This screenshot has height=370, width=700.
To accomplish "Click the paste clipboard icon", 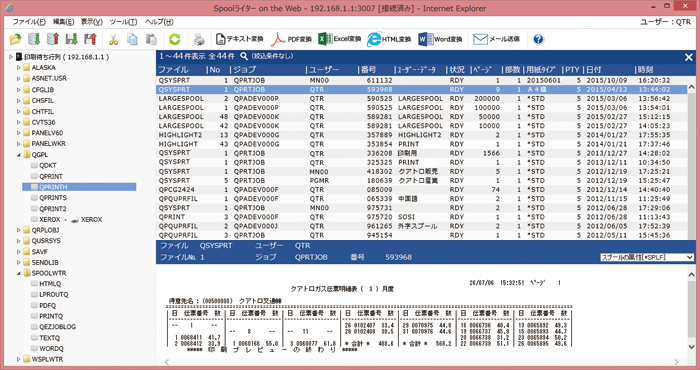I will pyautogui.click(x=151, y=39).
